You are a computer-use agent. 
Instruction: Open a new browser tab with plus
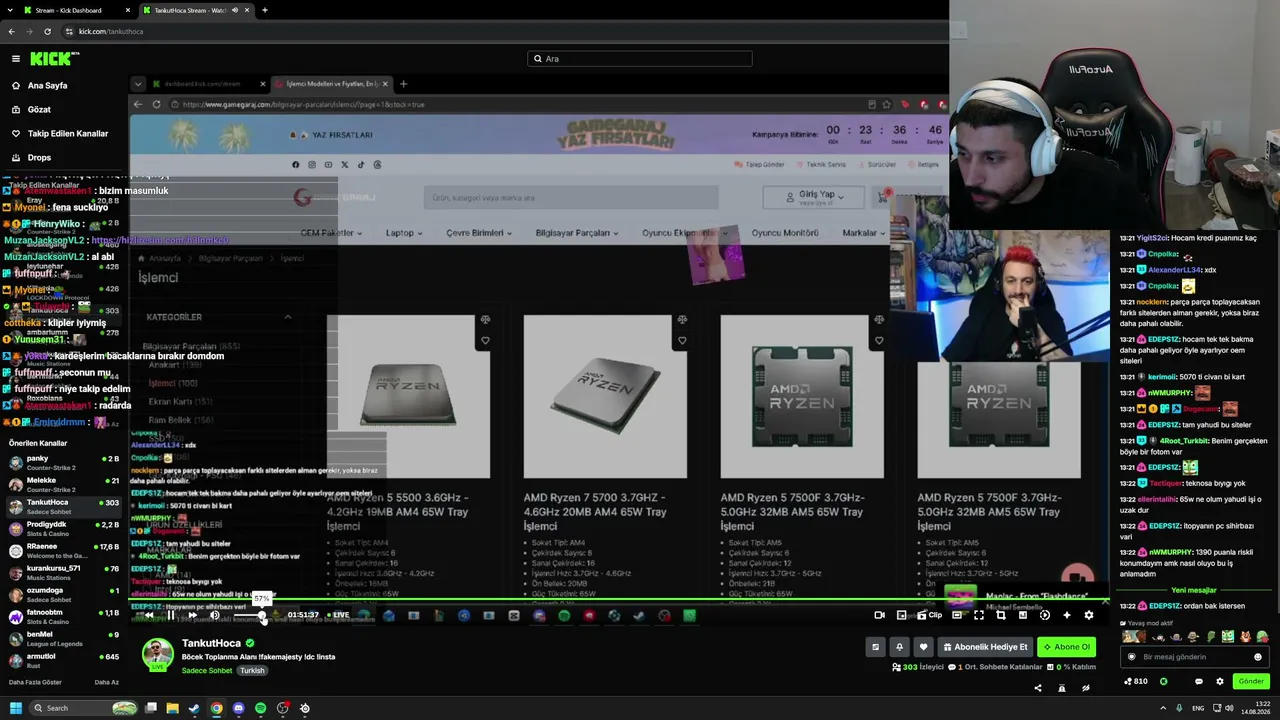point(264,10)
